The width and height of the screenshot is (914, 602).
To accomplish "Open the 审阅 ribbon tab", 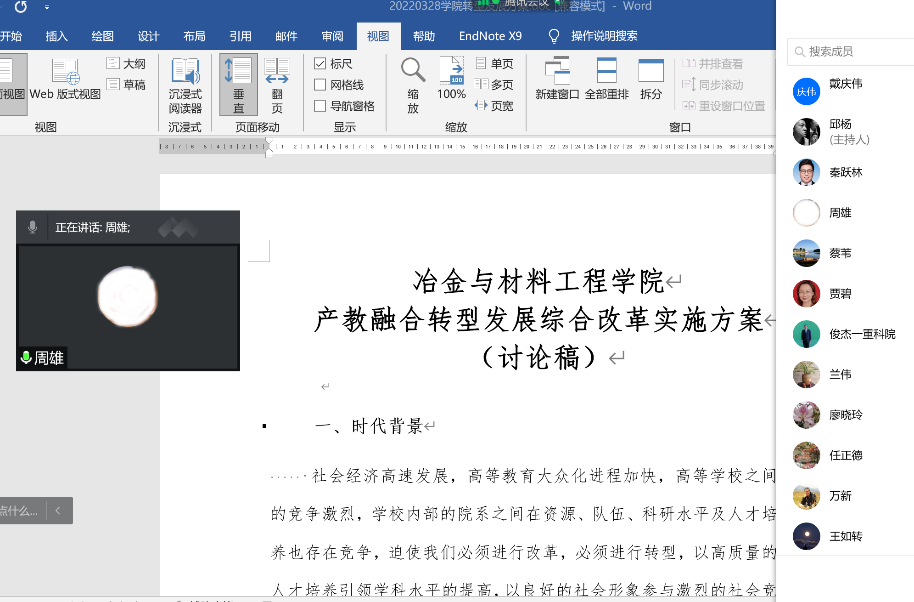I will [332, 36].
